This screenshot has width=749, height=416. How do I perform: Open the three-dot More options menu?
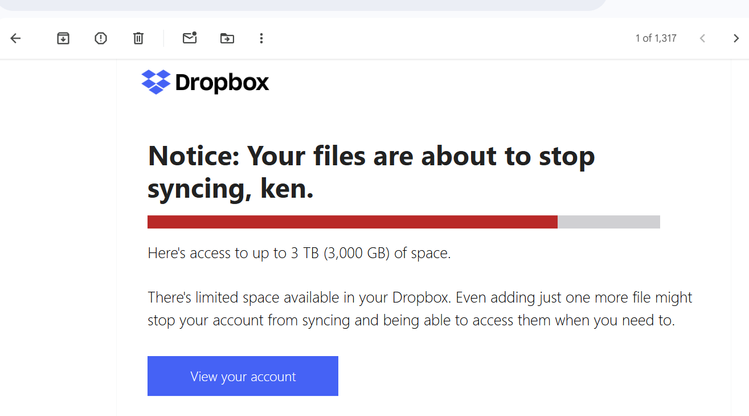[261, 38]
